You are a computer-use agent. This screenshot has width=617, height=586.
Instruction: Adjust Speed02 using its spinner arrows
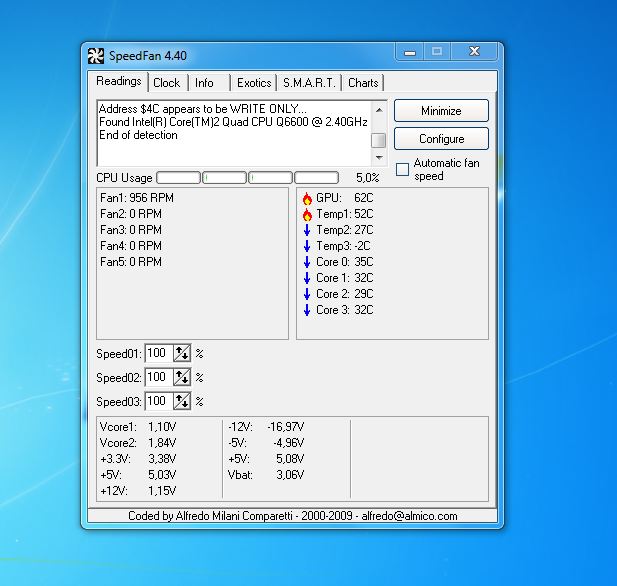pos(182,377)
